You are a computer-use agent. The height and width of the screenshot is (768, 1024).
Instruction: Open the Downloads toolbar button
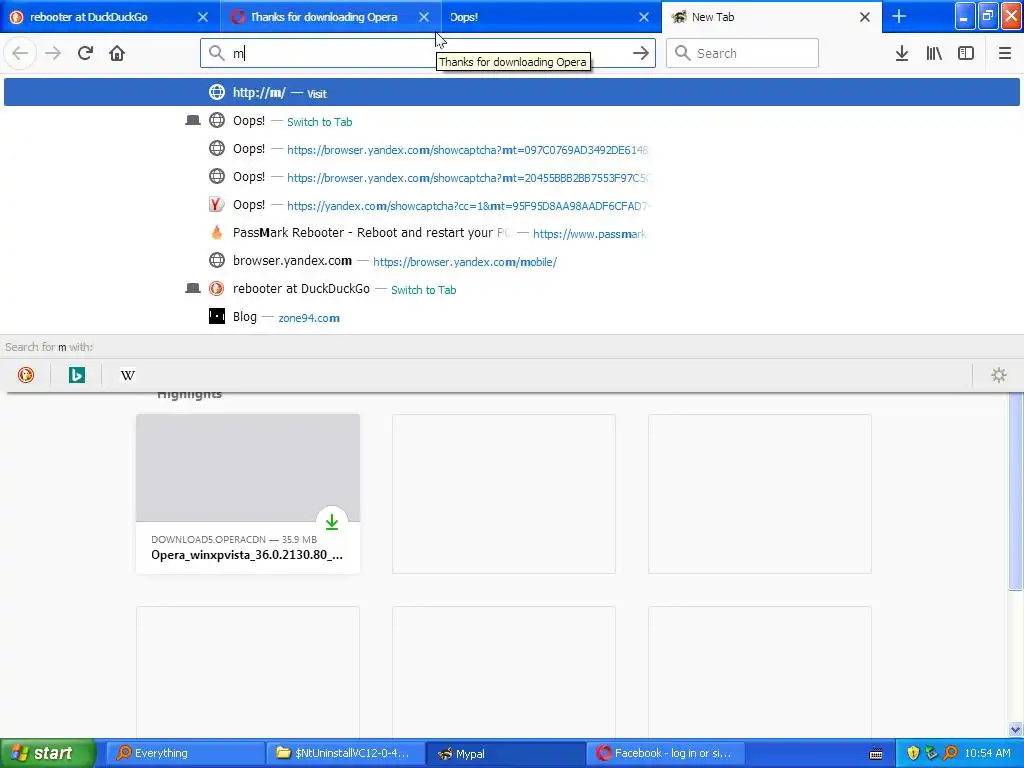(902, 53)
